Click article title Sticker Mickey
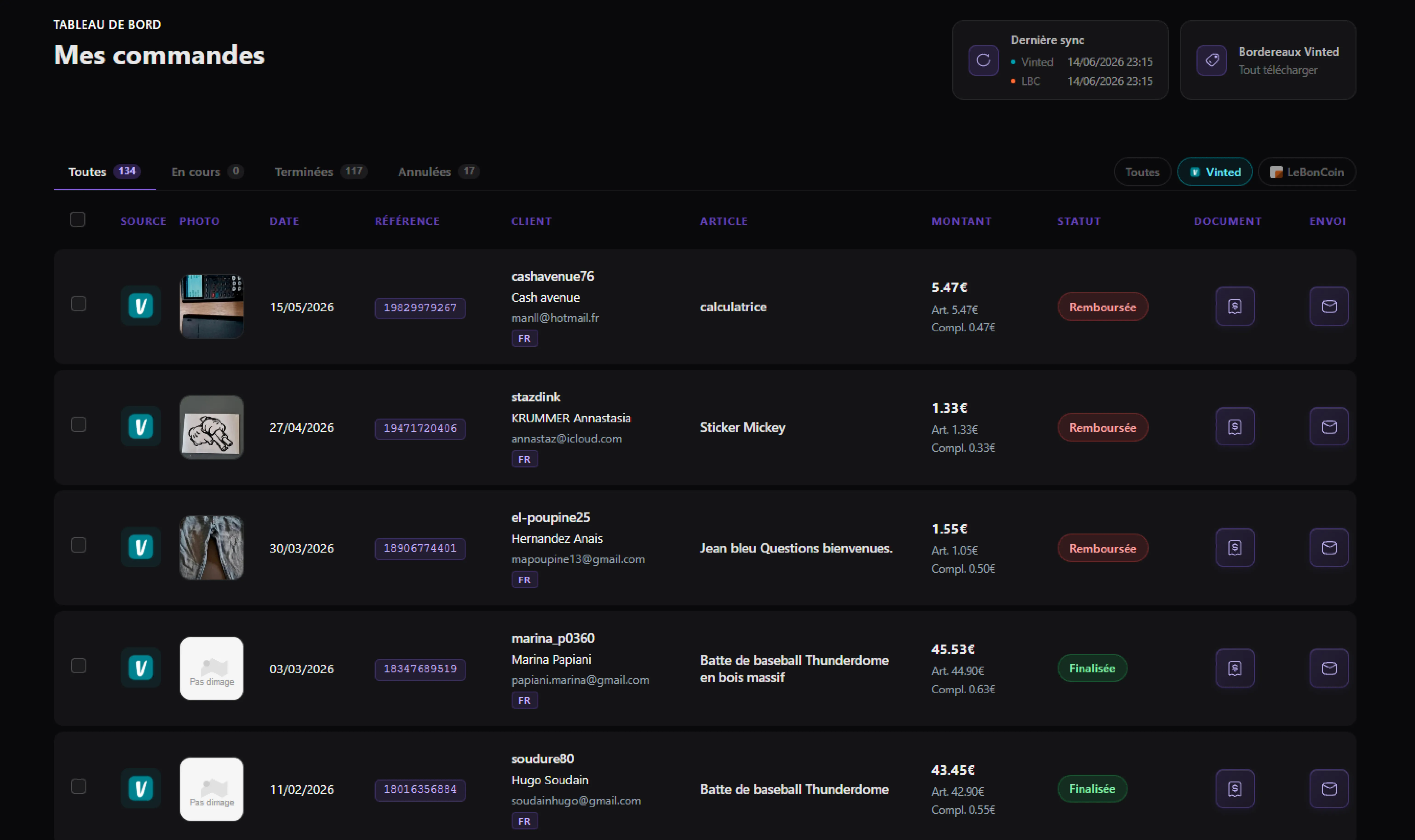 [x=742, y=427]
